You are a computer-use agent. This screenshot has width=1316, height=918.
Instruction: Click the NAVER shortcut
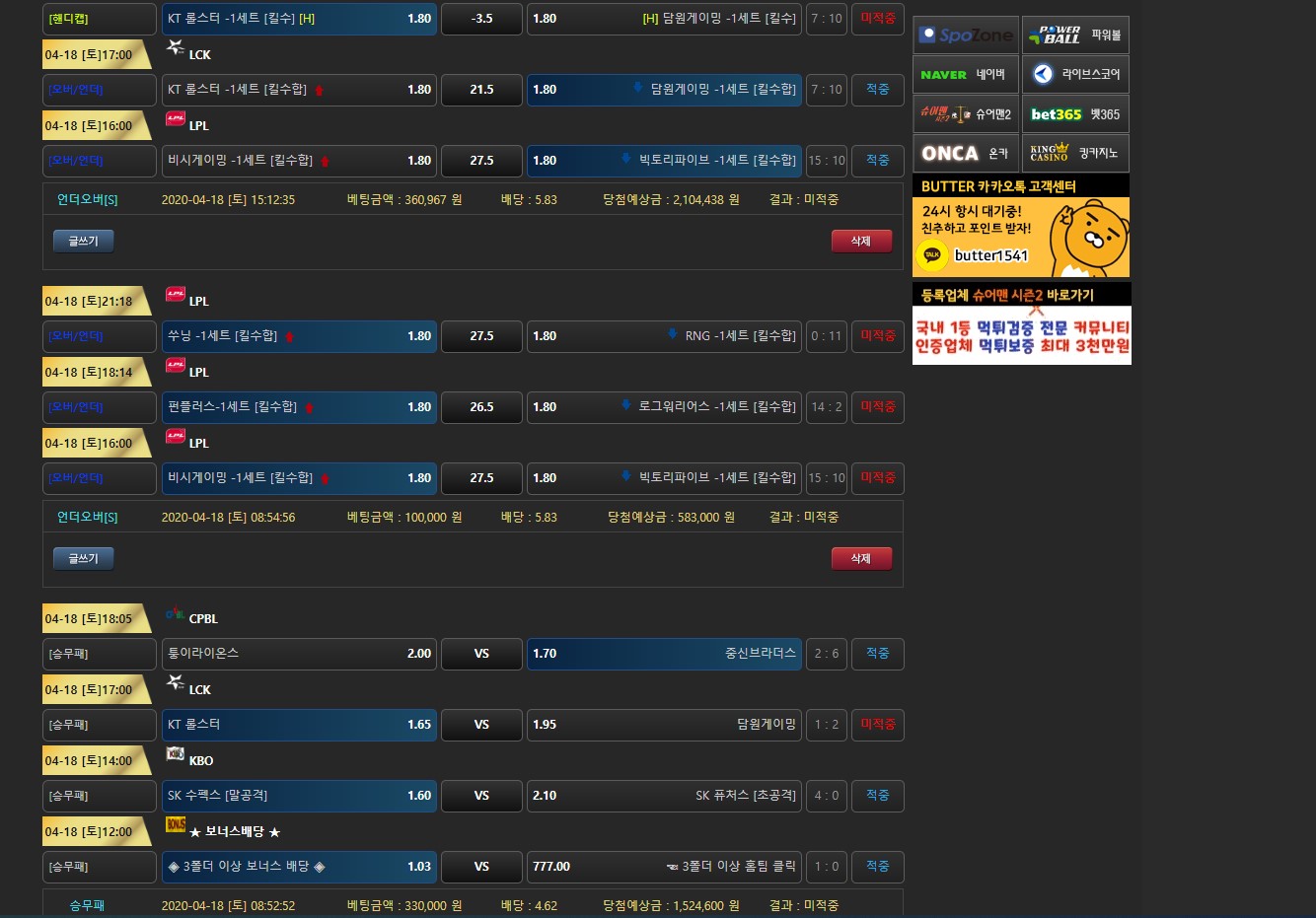[965, 75]
